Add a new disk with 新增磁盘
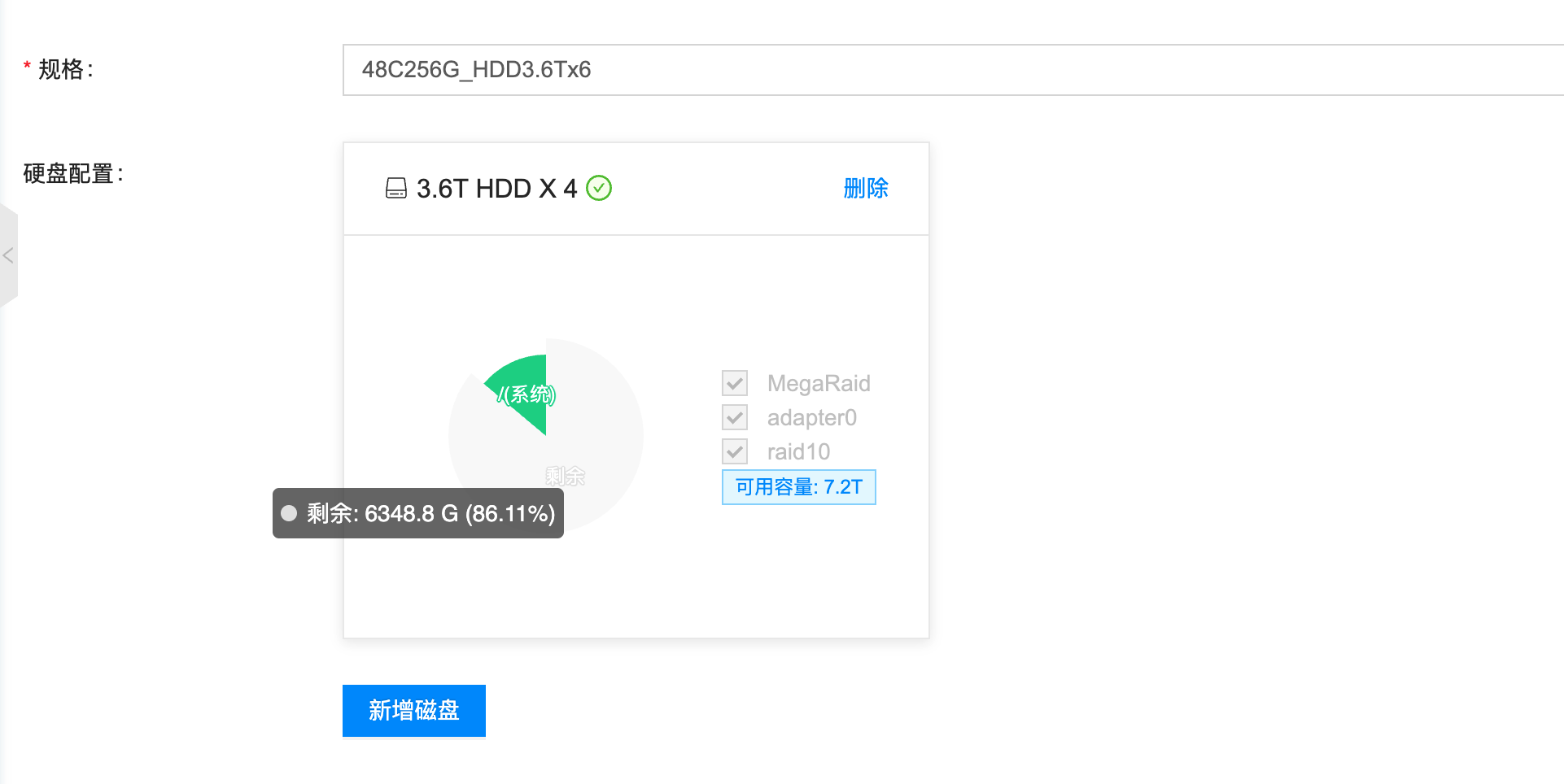 pos(414,711)
